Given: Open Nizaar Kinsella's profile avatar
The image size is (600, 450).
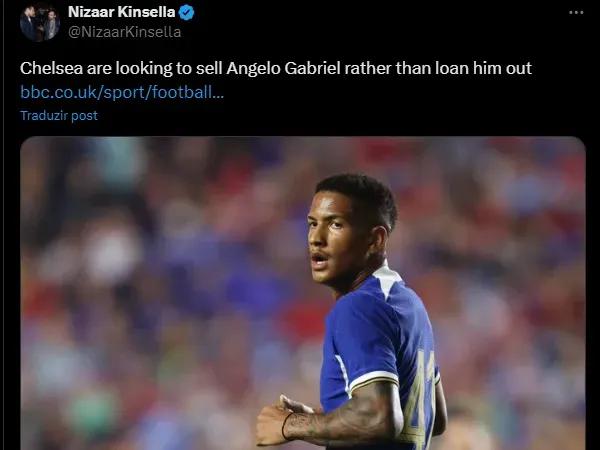Looking at the screenshot, I should pos(40,21).
